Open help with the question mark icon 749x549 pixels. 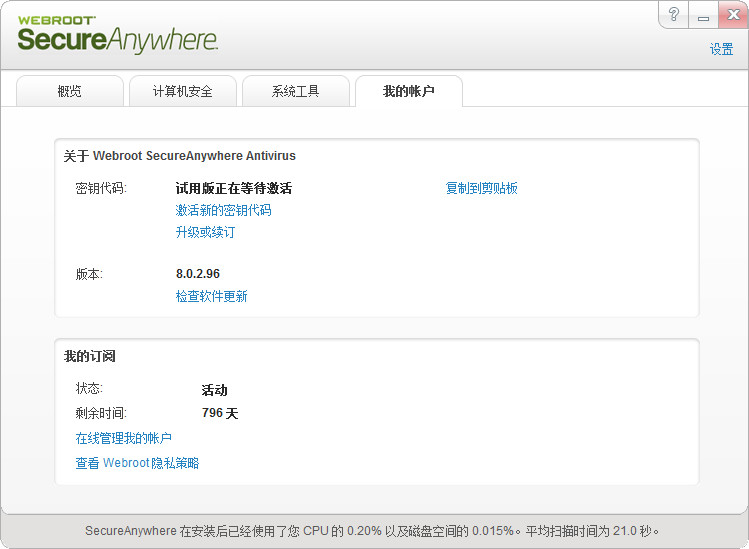coord(674,15)
